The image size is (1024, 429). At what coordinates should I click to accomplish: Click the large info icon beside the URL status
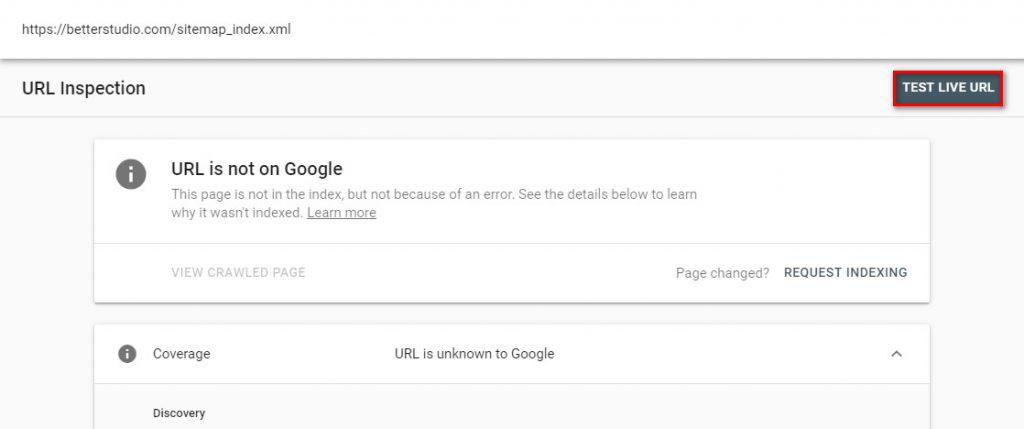click(131, 173)
